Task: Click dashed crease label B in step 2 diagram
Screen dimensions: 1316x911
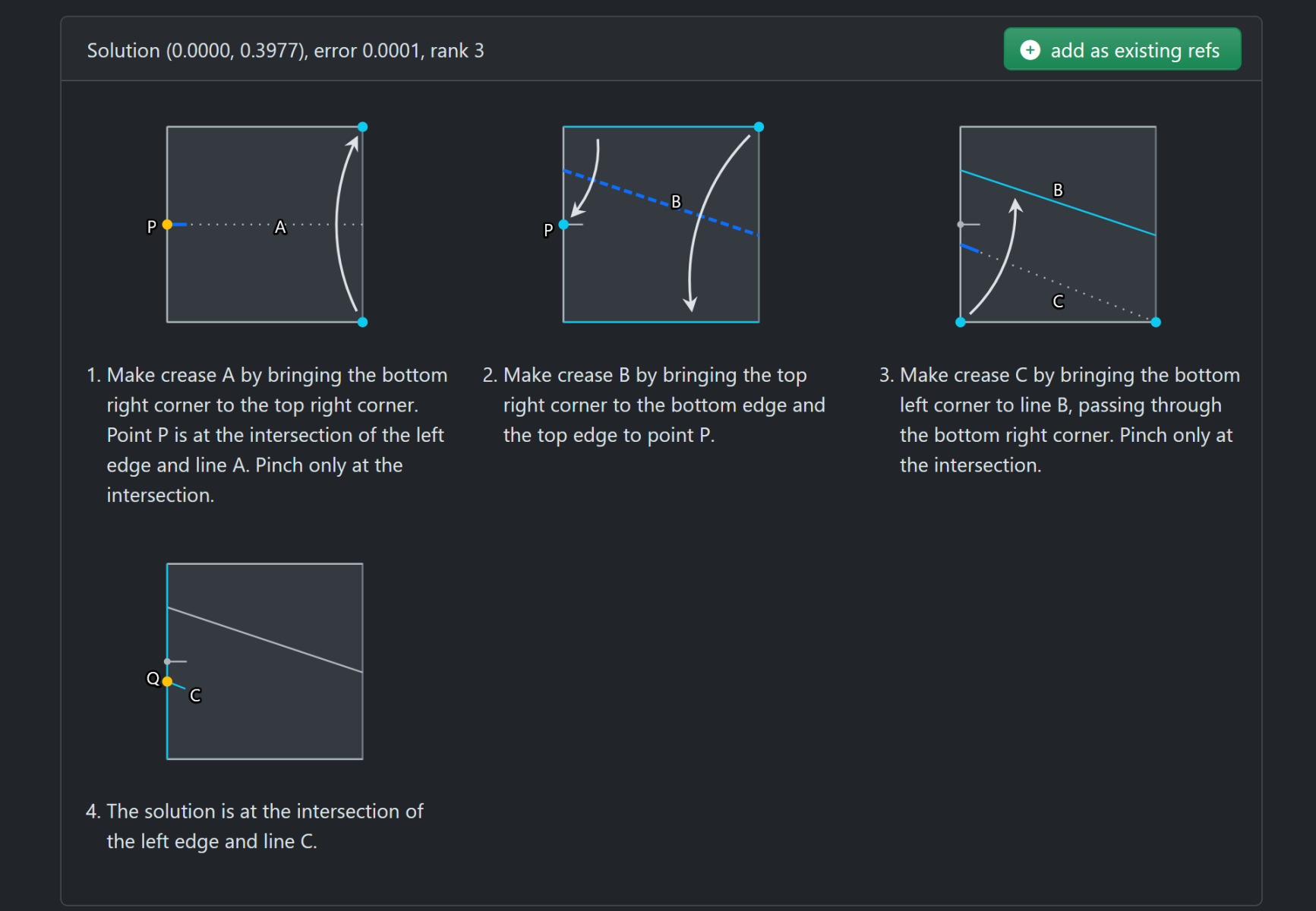Action: (676, 202)
